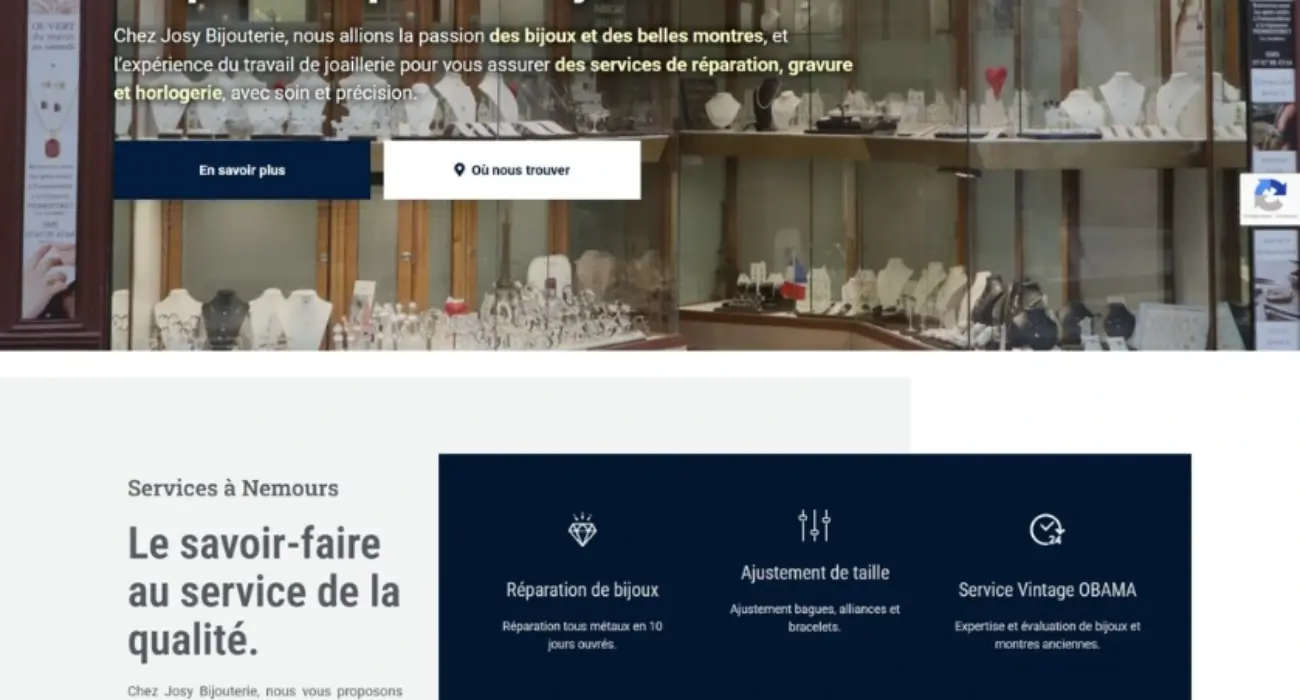
Task: Click the 24-hour clock icon
Action: point(1047,529)
